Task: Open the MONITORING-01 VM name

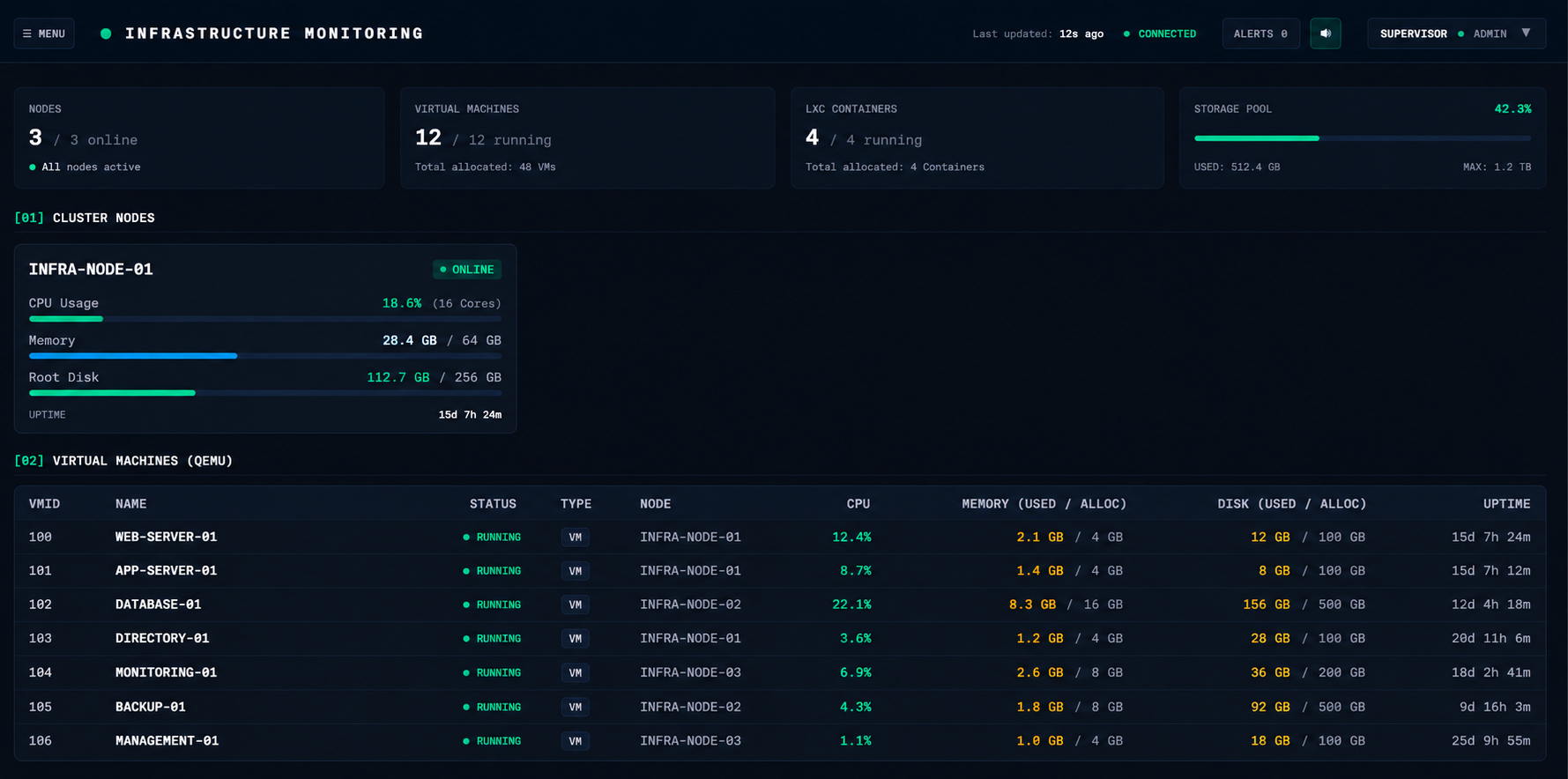Action: [x=167, y=672]
